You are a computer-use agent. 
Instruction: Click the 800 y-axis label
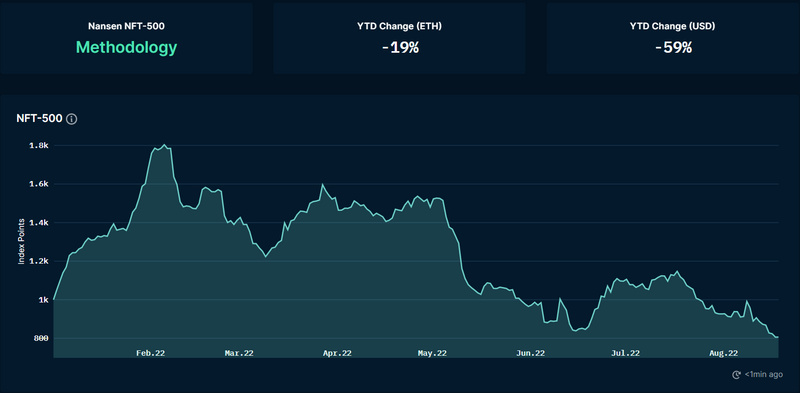point(42,338)
